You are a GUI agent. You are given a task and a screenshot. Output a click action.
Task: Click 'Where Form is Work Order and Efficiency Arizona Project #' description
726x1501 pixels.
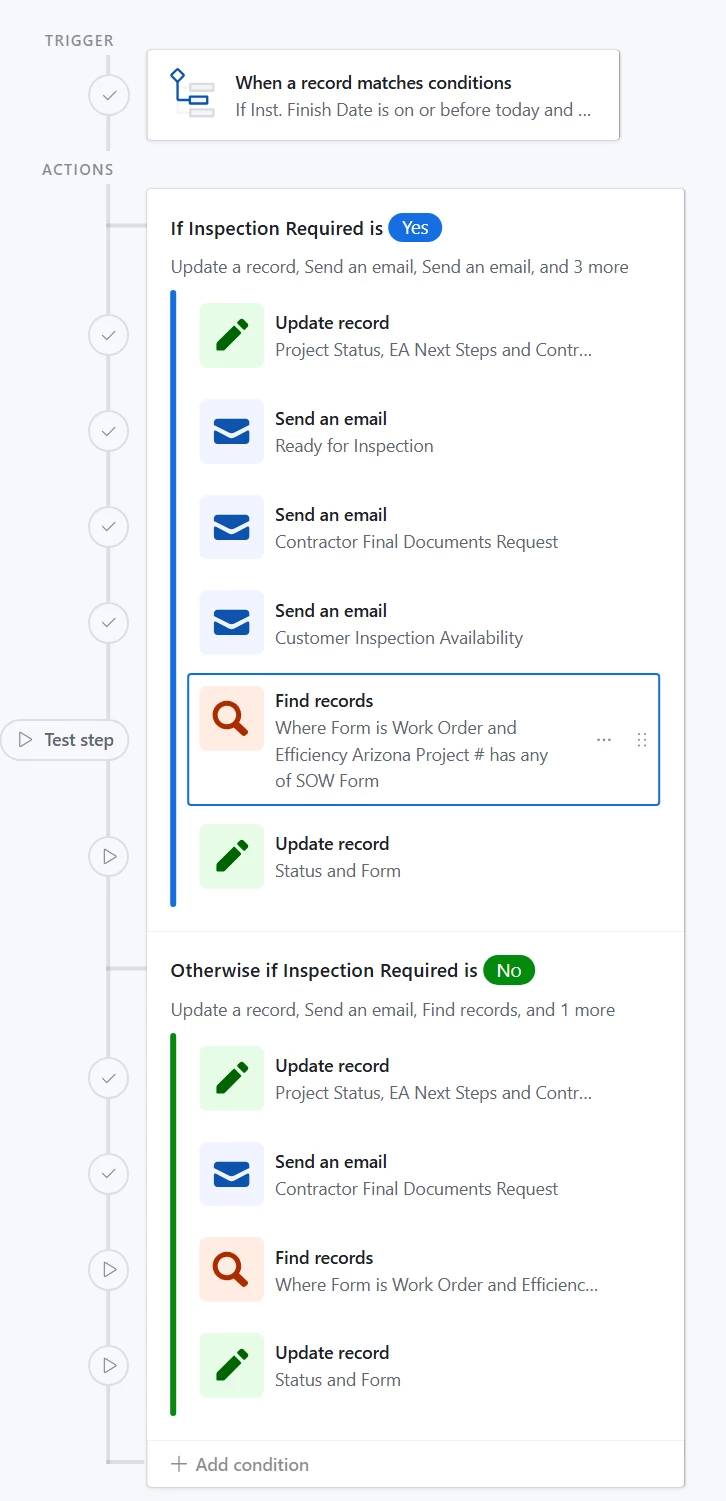pos(412,754)
